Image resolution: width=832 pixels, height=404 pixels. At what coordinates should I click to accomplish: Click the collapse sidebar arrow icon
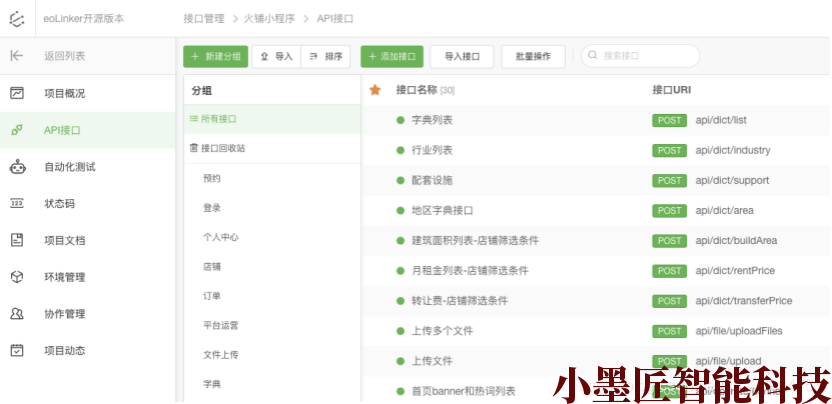(x=16, y=56)
